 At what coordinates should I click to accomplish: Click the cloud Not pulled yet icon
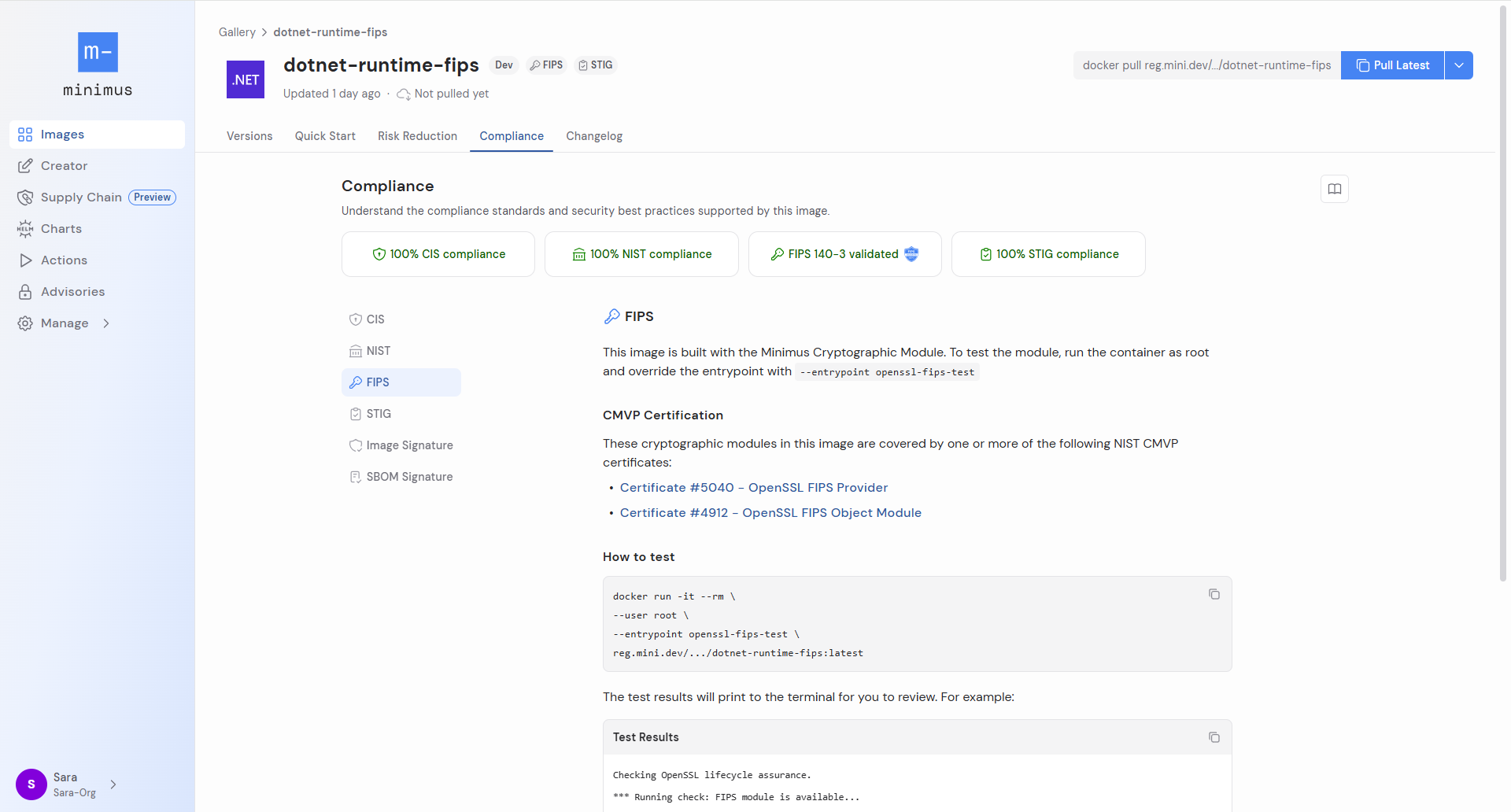[x=404, y=94]
